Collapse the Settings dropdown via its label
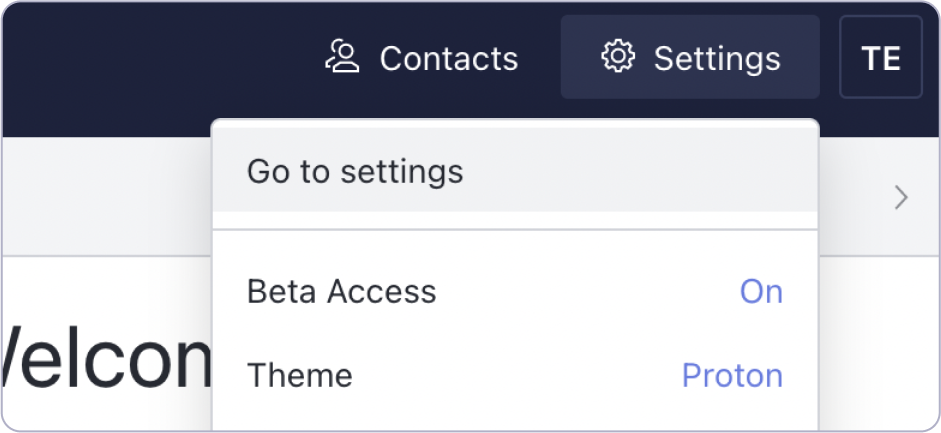This screenshot has height=433, width=941. (x=717, y=58)
